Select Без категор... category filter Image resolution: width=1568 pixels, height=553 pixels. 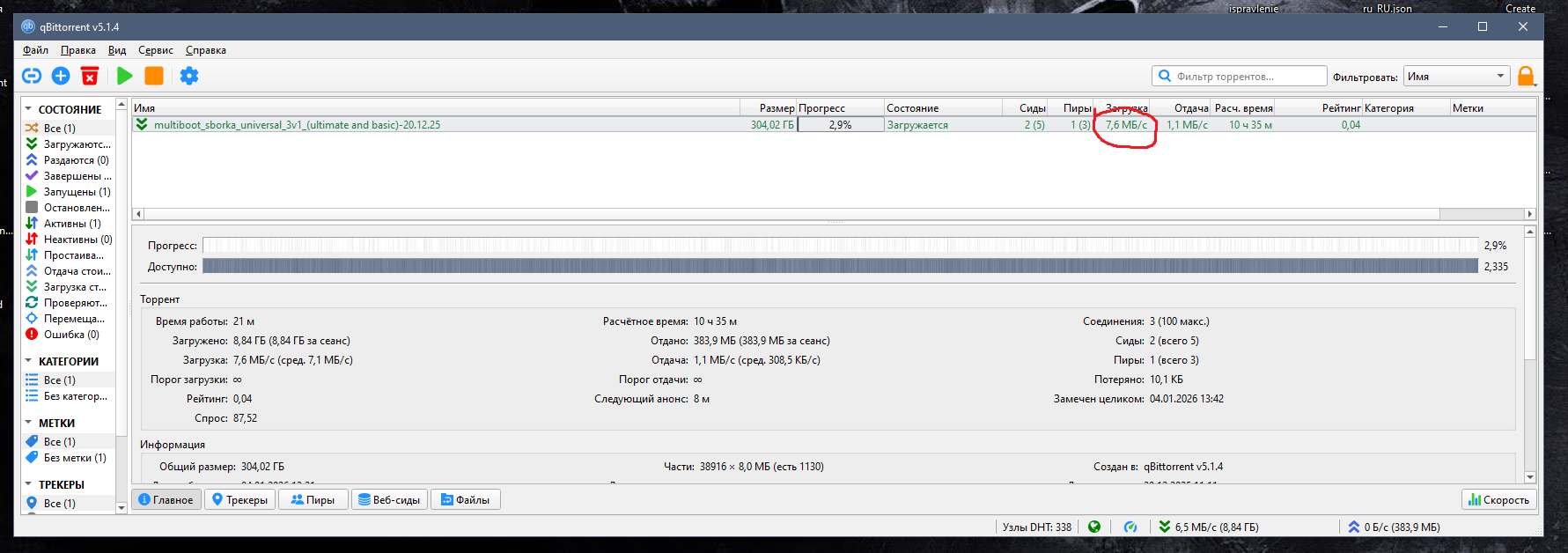(x=69, y=396)
